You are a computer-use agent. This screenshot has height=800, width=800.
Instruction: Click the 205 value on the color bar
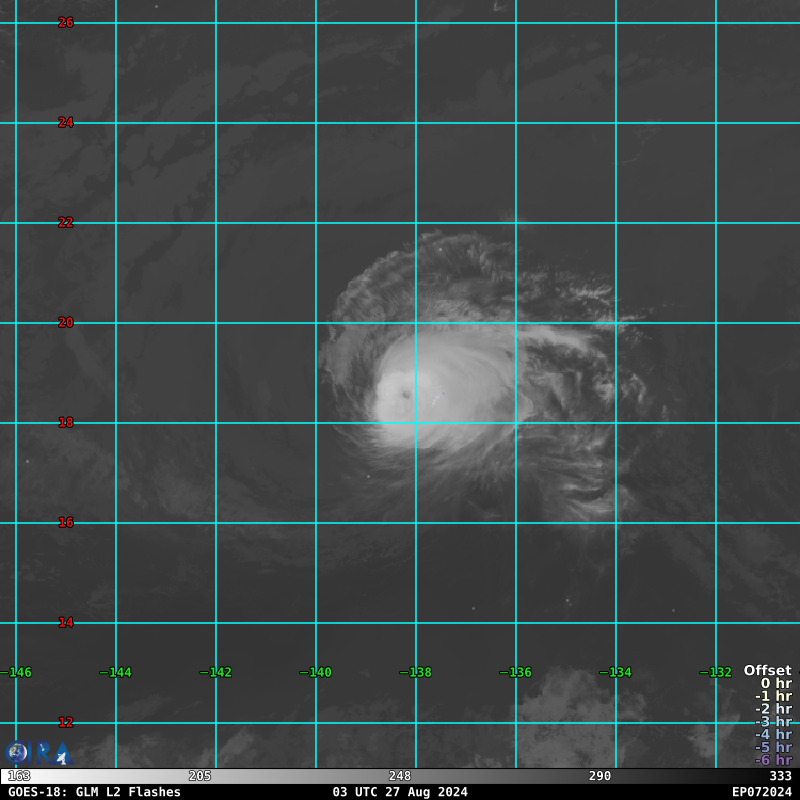[x=200, y=776]
